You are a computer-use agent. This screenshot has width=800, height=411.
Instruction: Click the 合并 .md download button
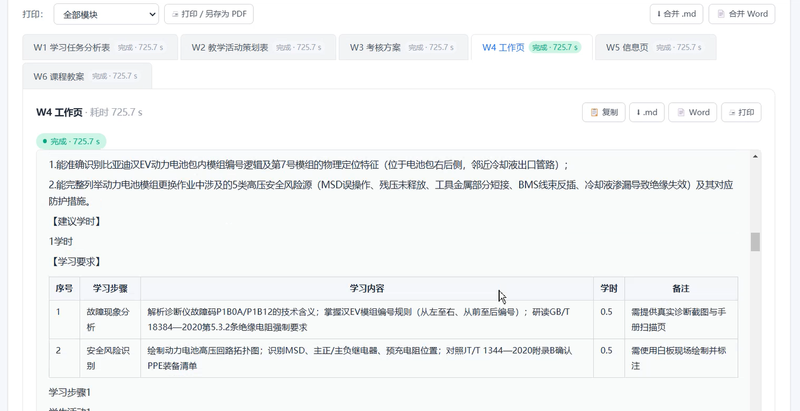[676, 14]
